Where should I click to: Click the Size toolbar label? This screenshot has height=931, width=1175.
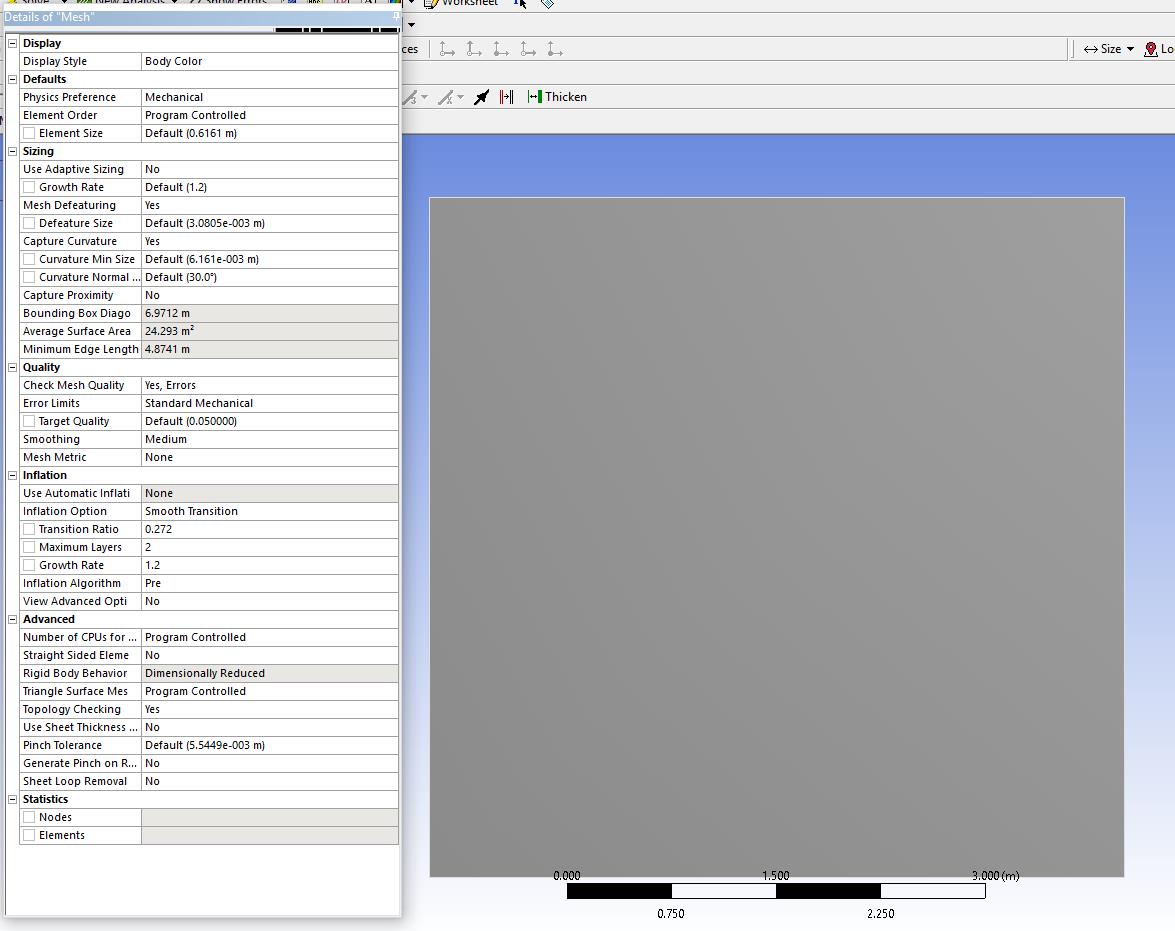coord(1111,49)
